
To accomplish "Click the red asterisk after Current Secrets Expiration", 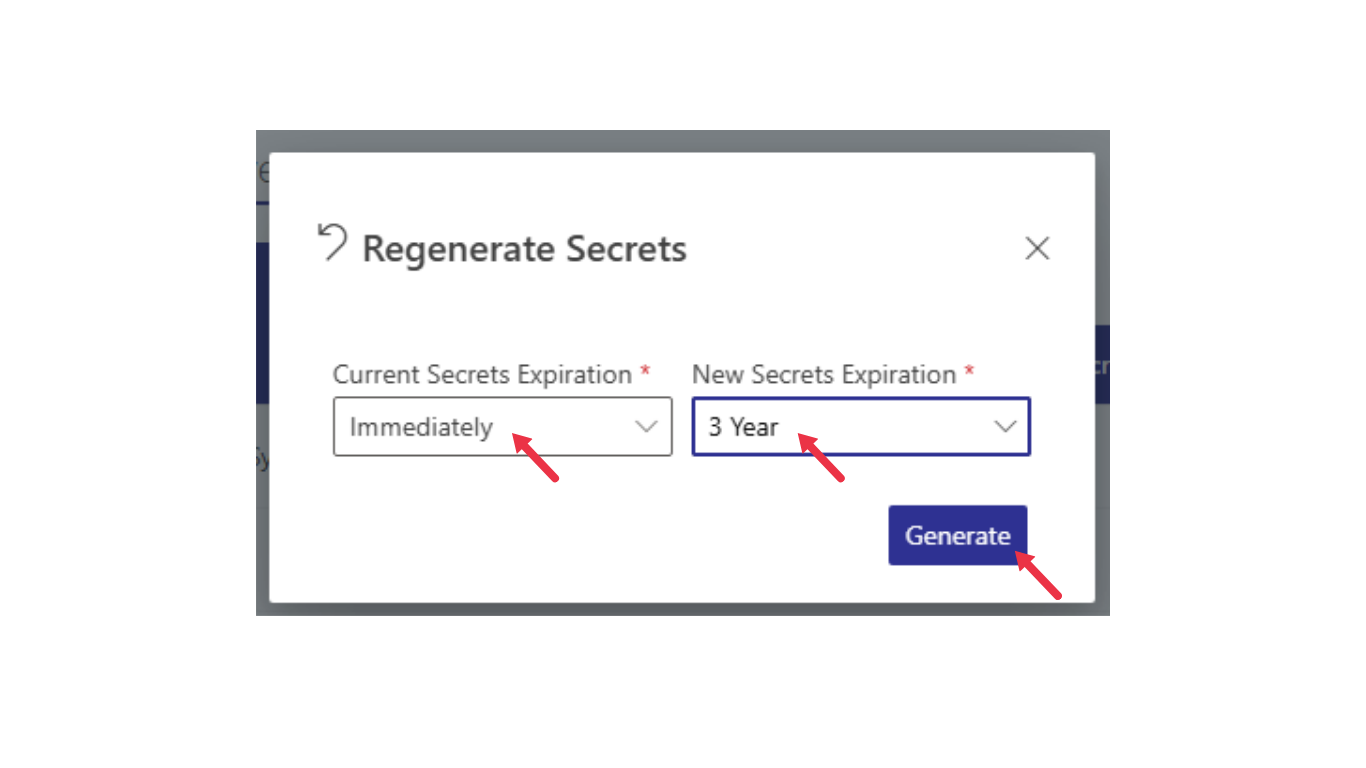I will tap(645, 371).
